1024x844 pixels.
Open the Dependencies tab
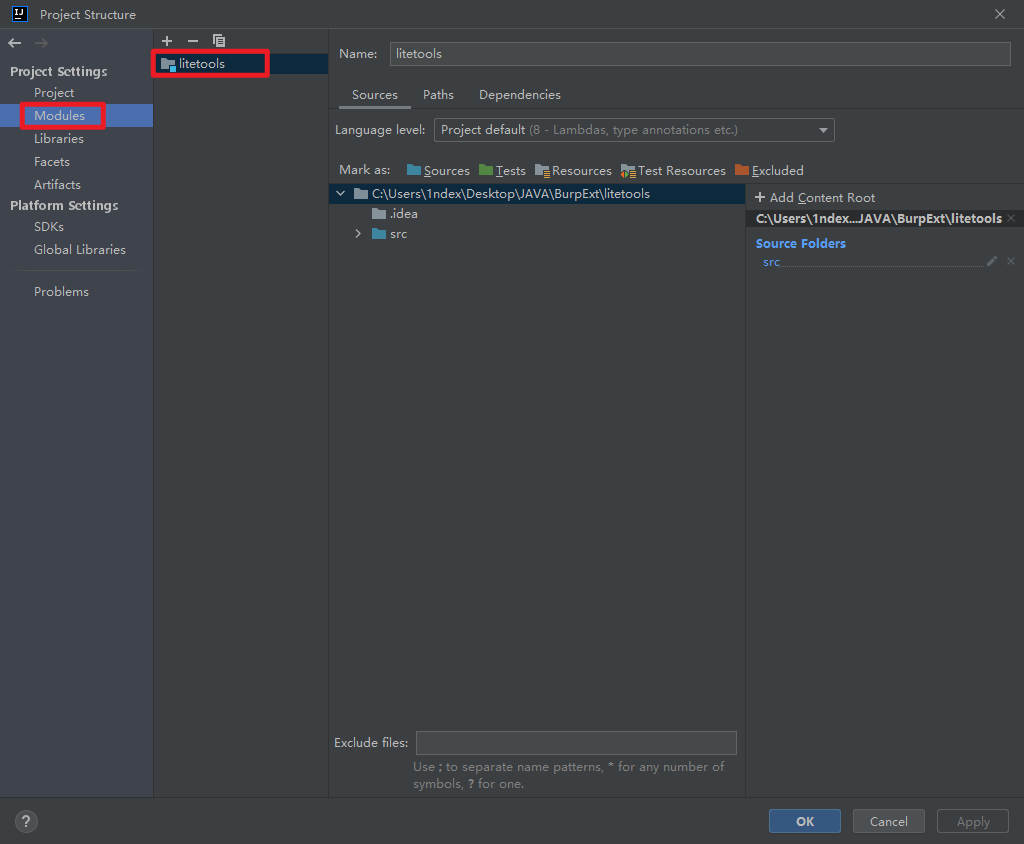[520, 95]
